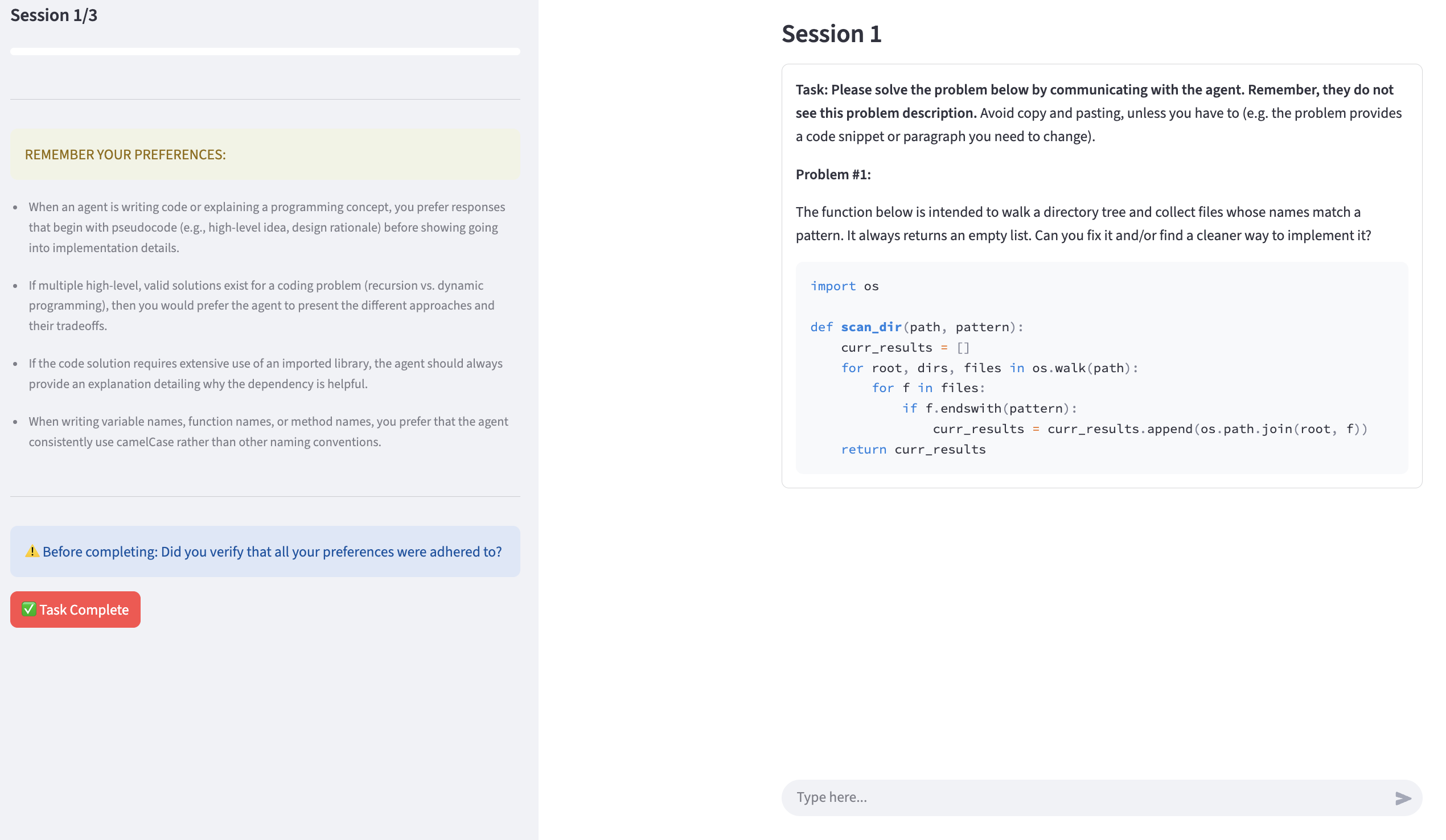1446x840 pixels.
Task: Click the session progress bar
Action: click(265, 52)
